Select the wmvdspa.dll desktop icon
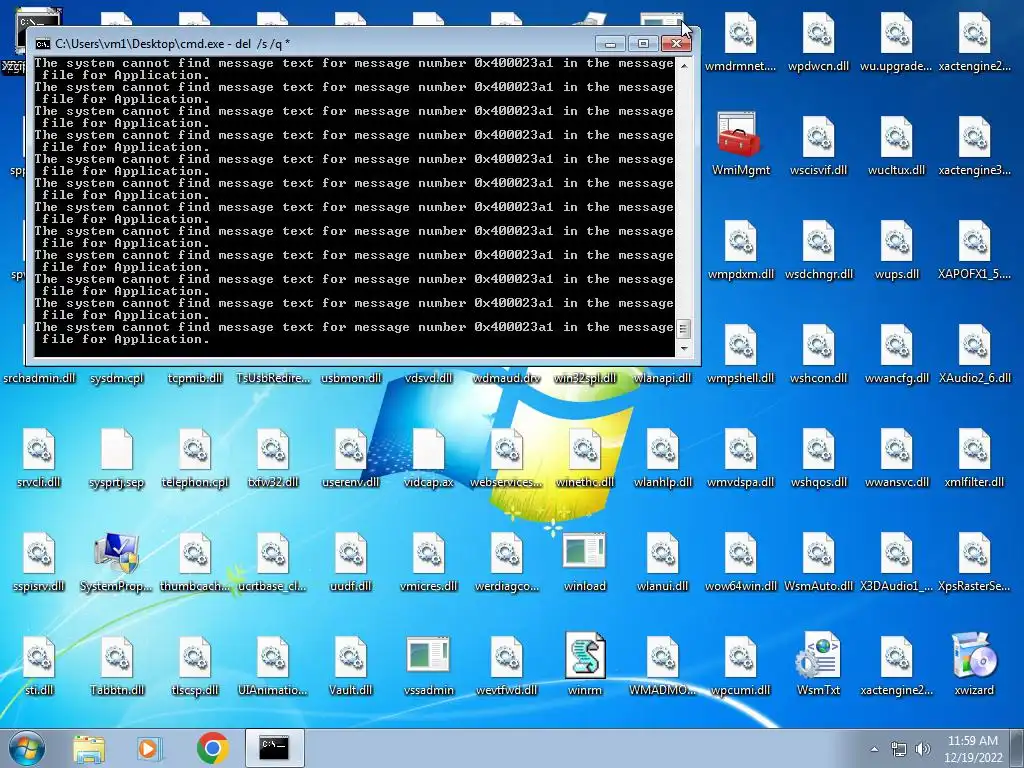The image size is (1024, 768). coord(741,448)
